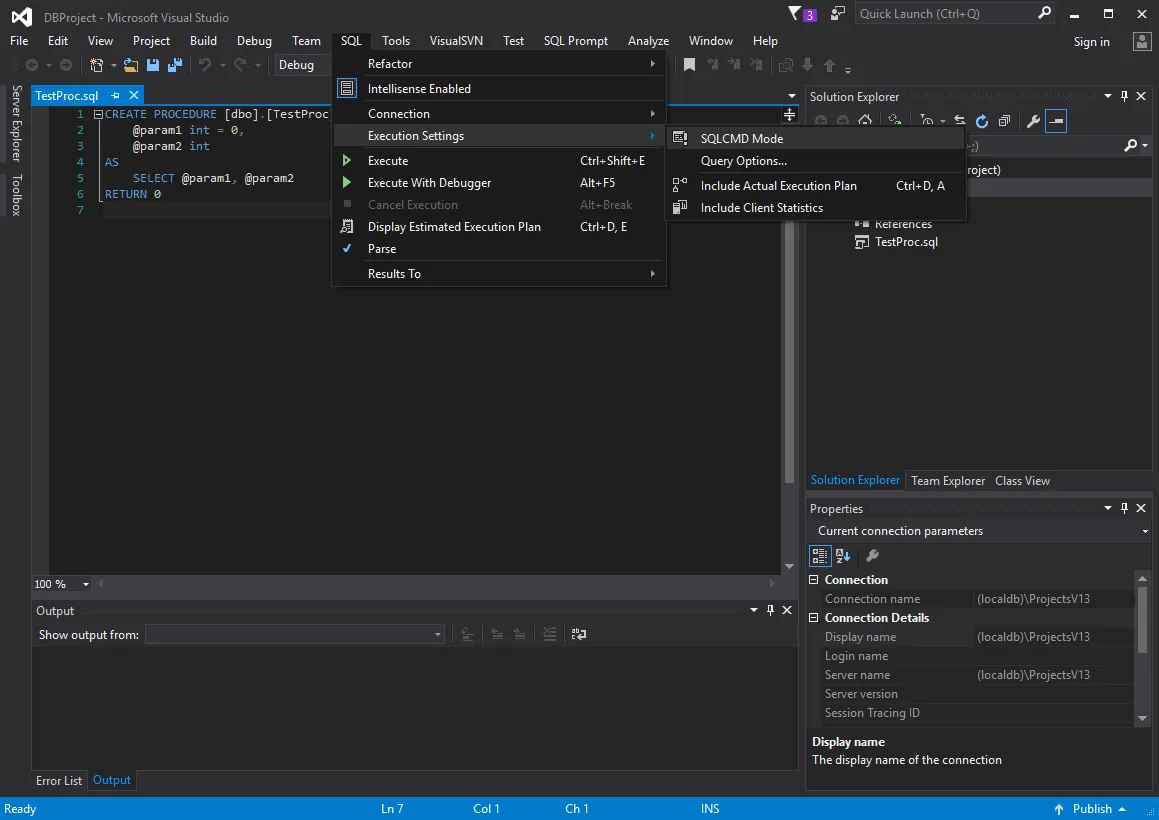Click the Save All toolbar icon
Viewport: 1159px width, 820px height.
tap(175, 65)
